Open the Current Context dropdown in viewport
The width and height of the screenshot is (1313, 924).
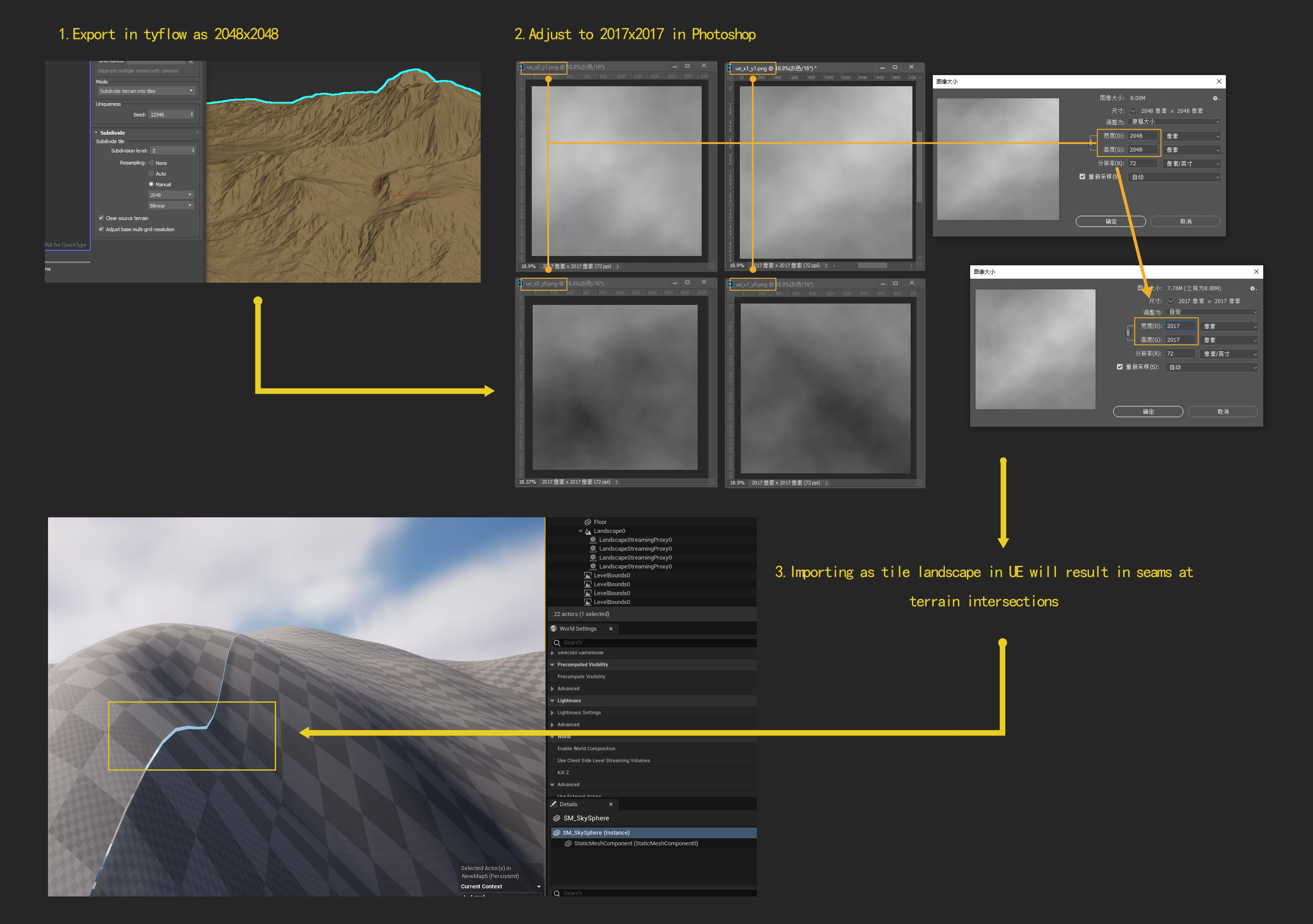tap(539, 887)
